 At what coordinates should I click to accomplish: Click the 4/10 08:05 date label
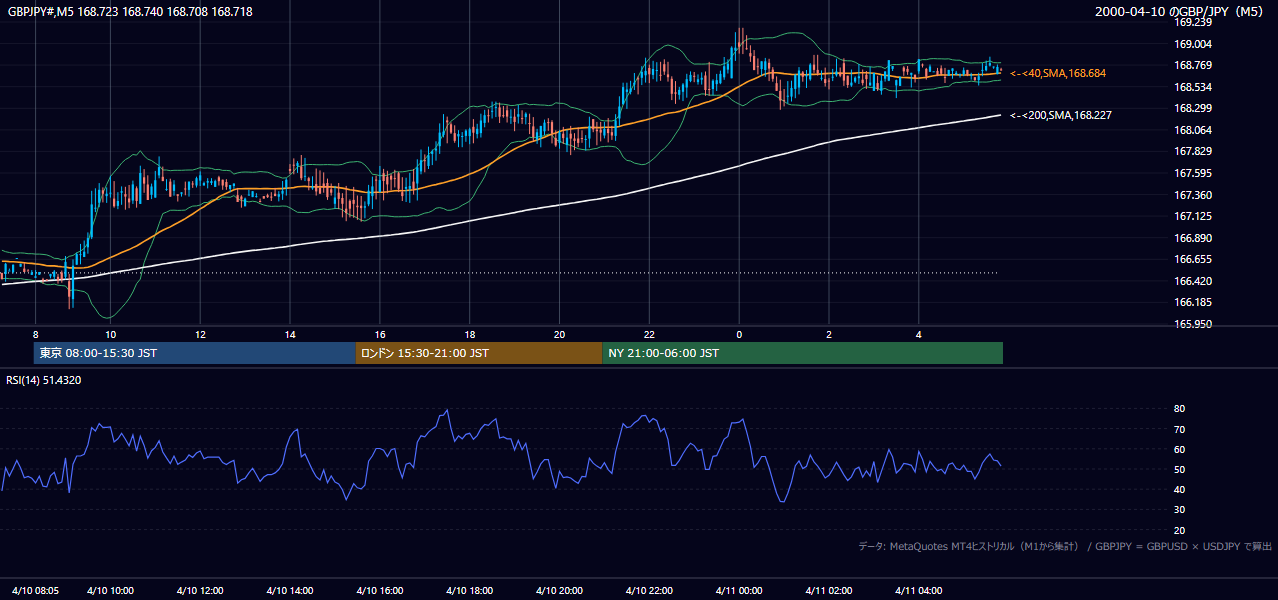point(35,590)
